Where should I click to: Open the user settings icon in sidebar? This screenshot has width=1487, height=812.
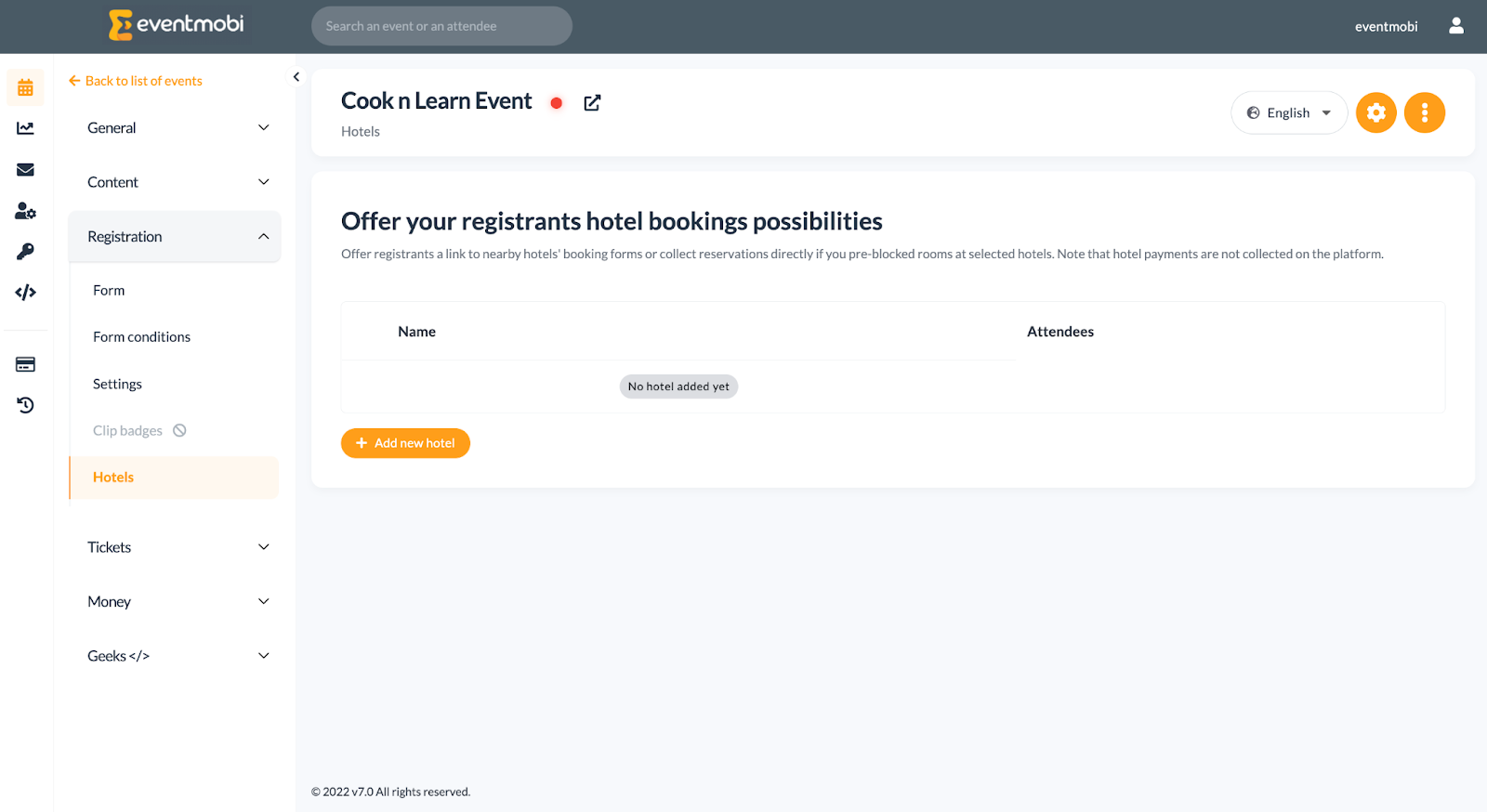pyautogui.click(x=25, y=211)
